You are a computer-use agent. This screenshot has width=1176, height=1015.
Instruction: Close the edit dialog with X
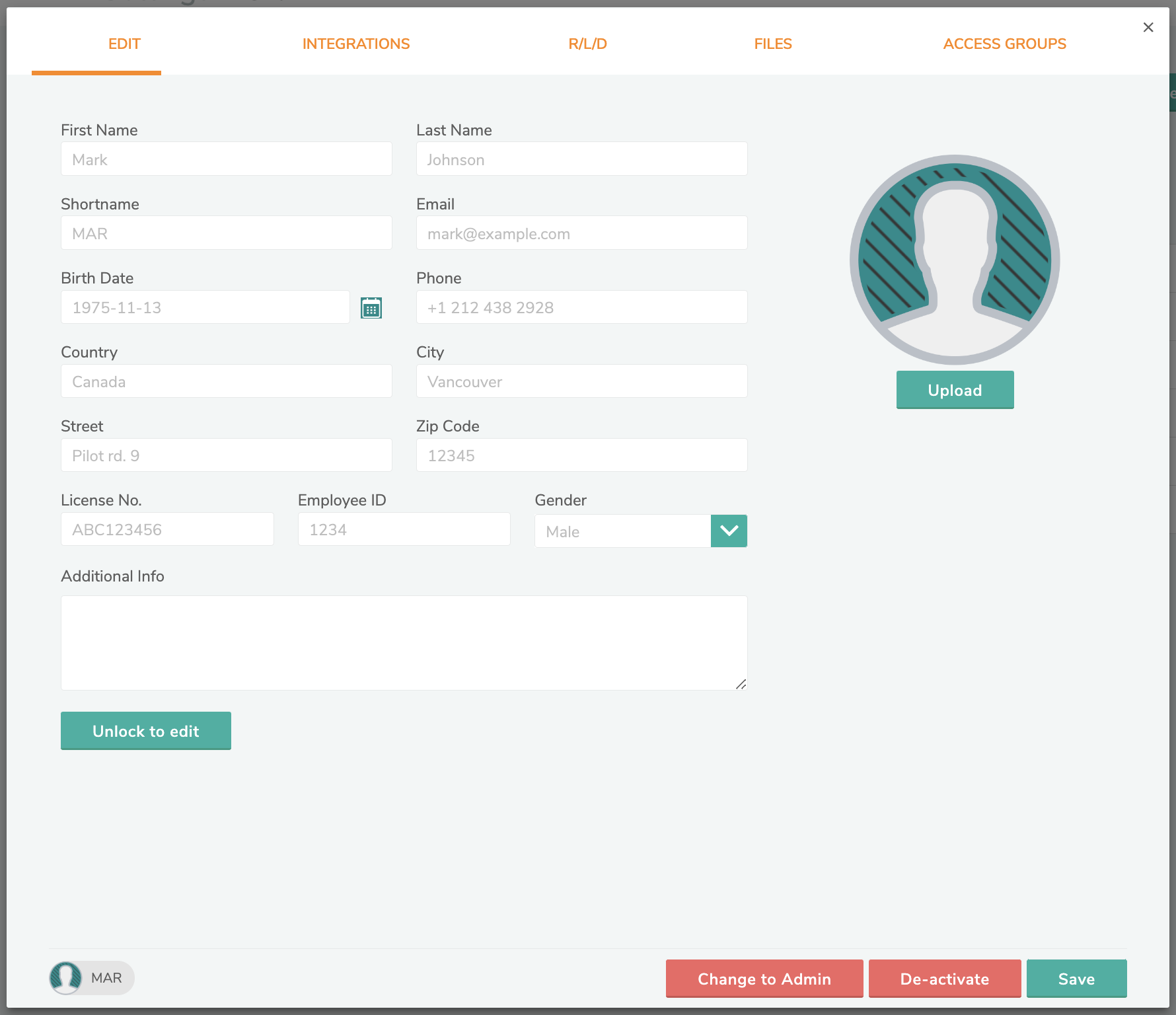tap(1148, 27)
